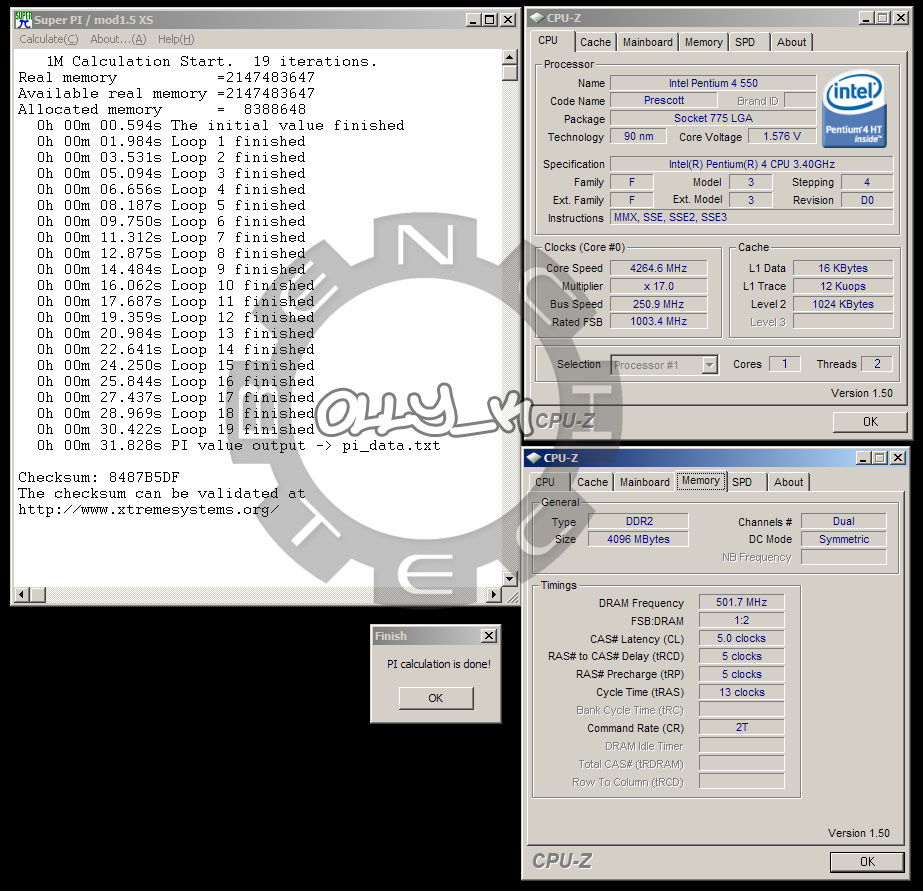Click the Super PI title bar icon
The height and width of the screenshot is (891, 923).
pyautogui.click(x=23, y=19)
